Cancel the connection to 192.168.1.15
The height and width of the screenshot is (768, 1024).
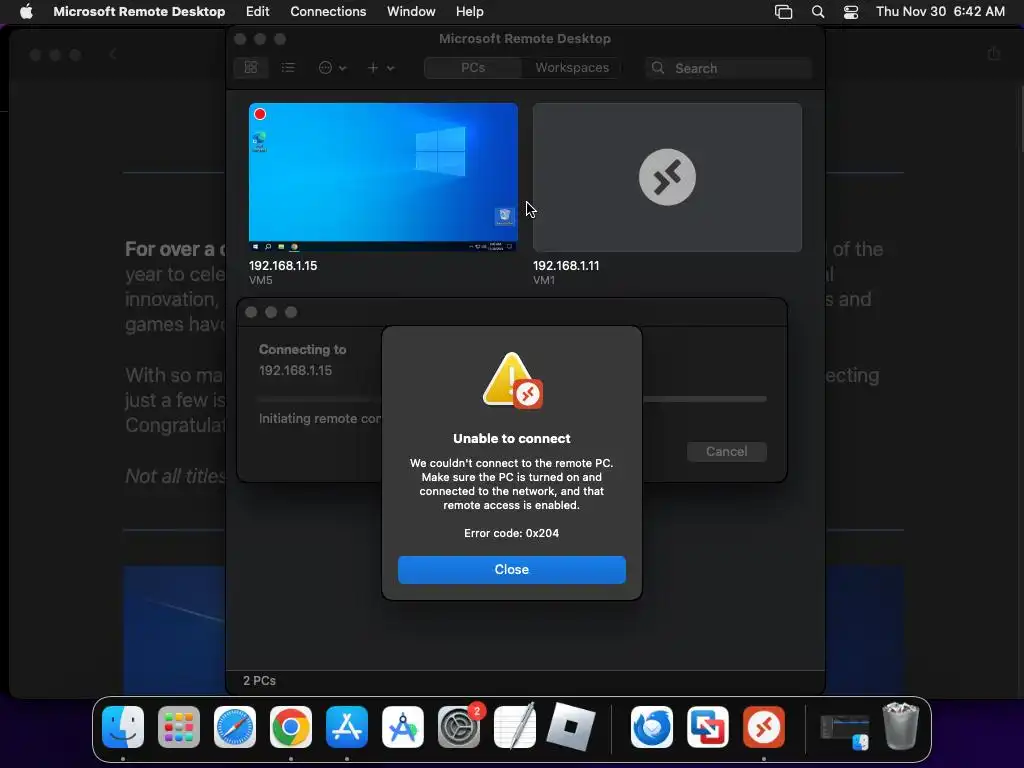pyautogui.click(x=726, y=451)
